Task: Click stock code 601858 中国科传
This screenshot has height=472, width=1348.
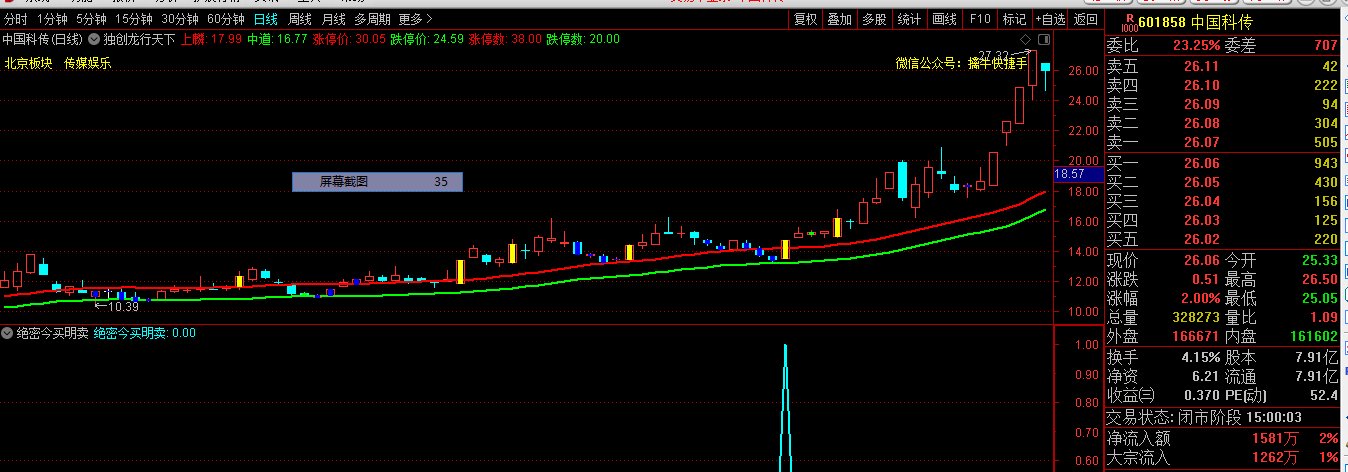Action: [x=1195, y=22]
